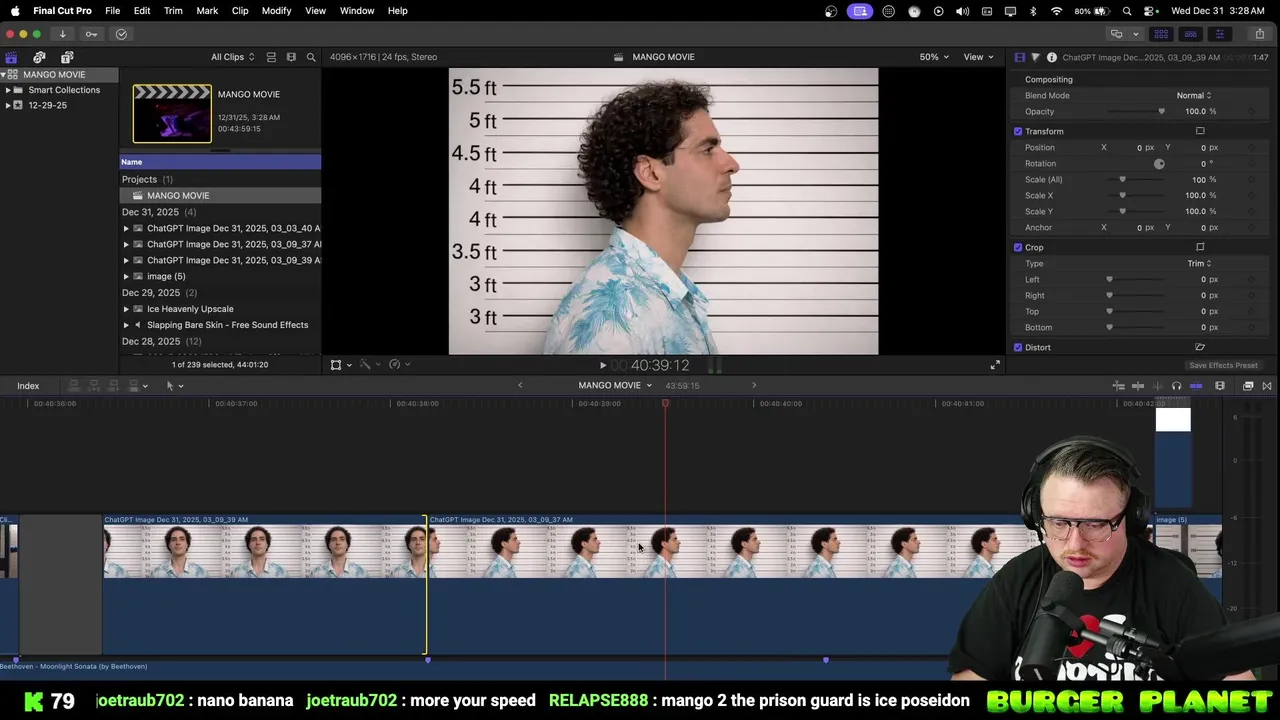Expand the Smart Collections folder
The image size is (1280, 720).
8,90
